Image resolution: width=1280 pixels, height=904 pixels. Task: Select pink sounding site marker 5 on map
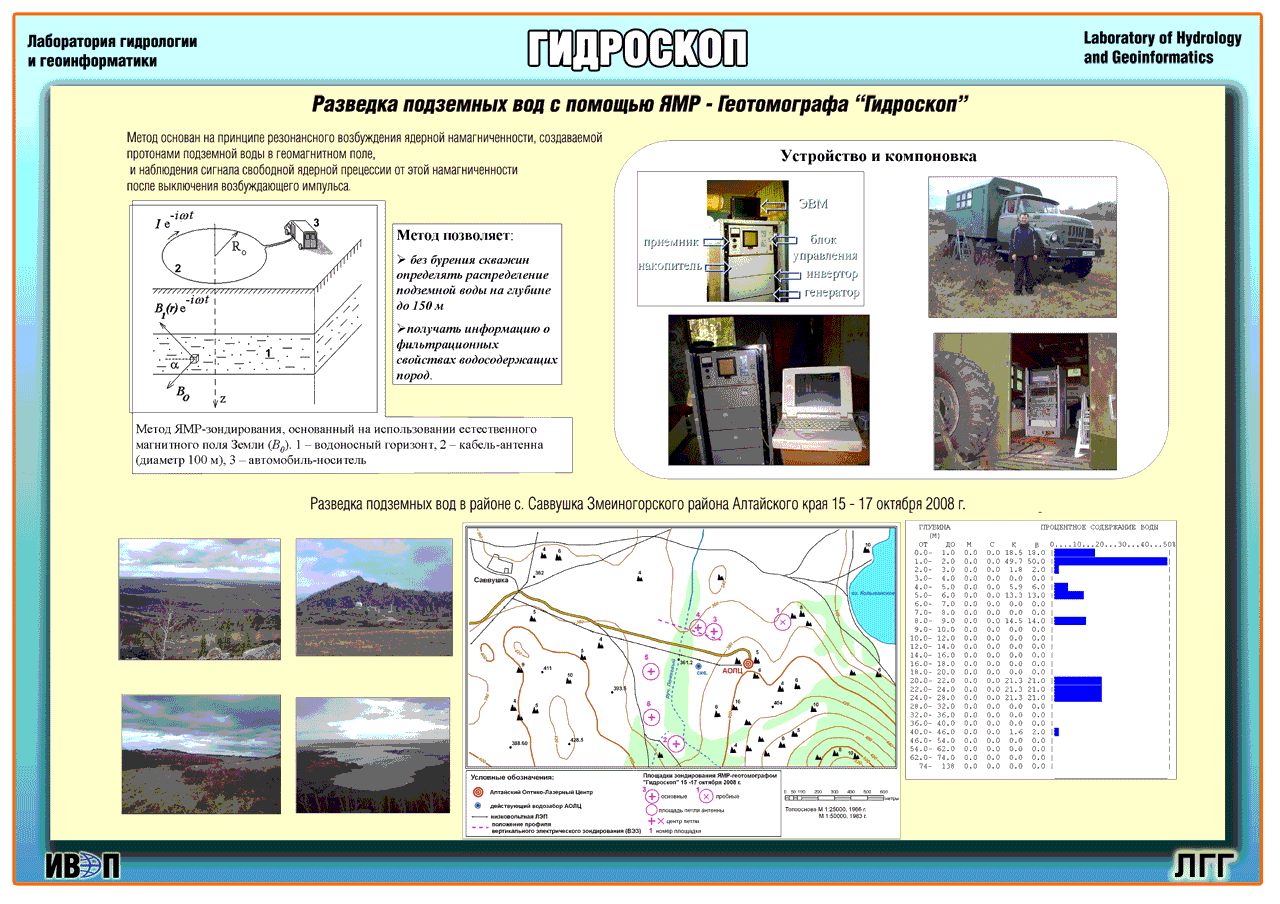pyautogui.click(x=652, y=671)
